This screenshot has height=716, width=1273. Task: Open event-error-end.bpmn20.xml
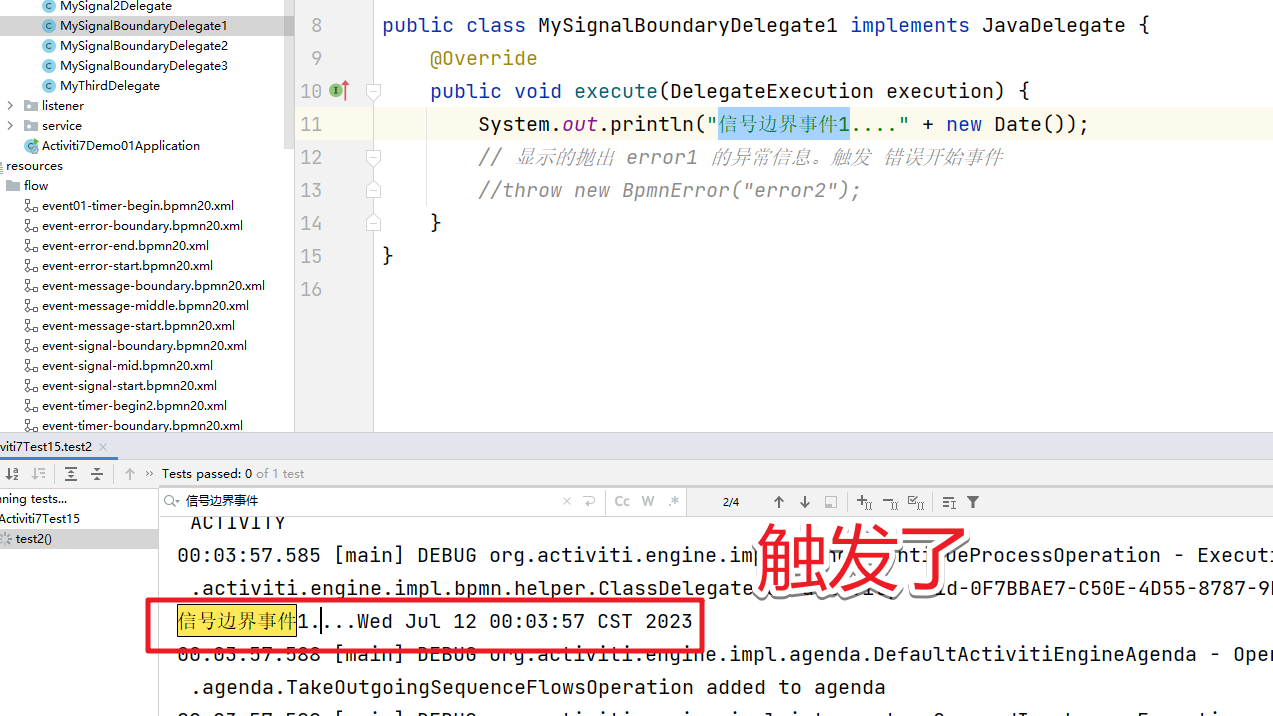(125, 246)
